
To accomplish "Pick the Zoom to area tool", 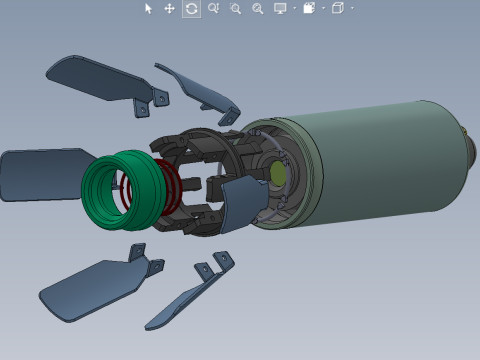I will 235,9.
